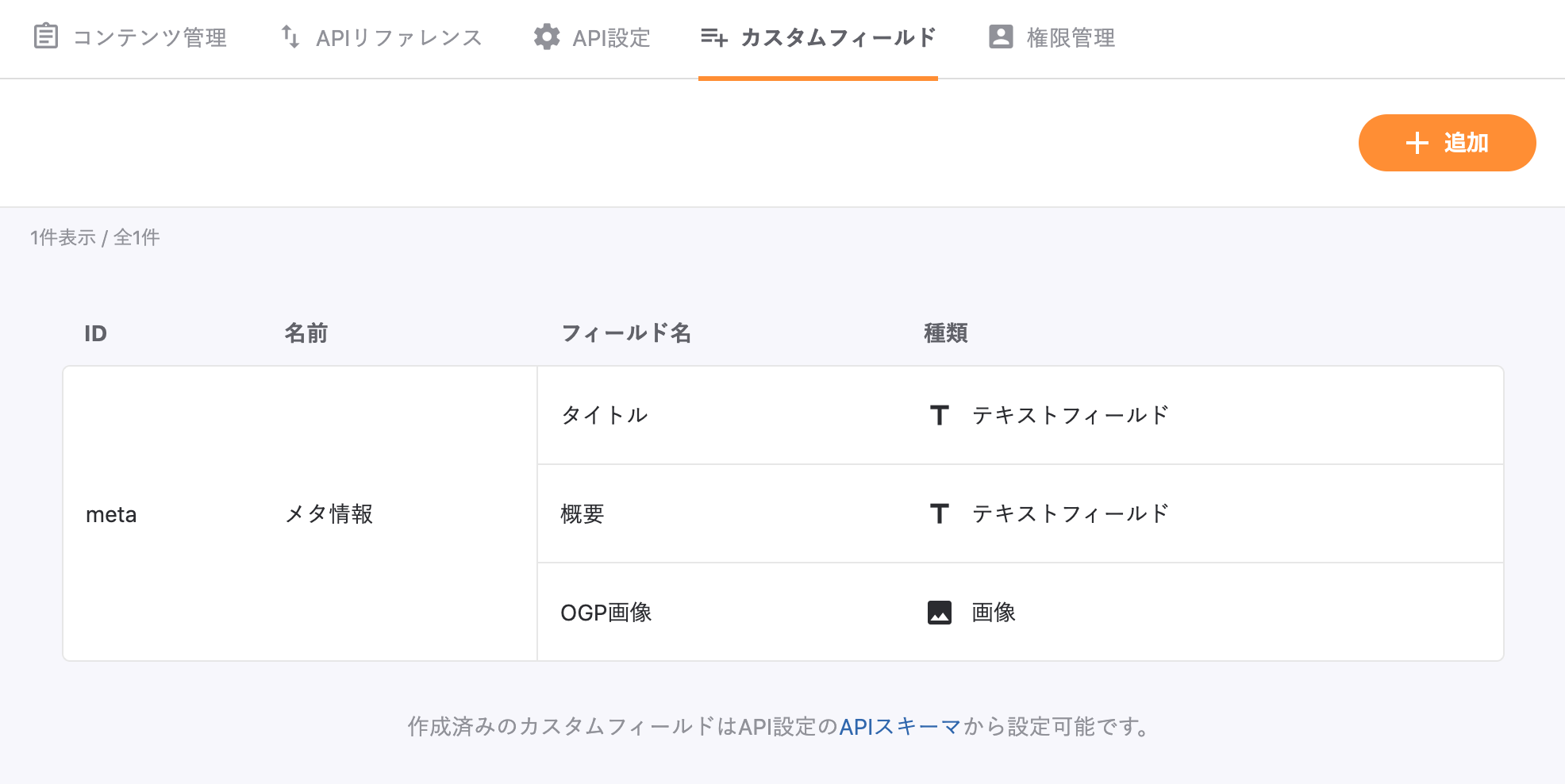Select the 権限管理 tab
The height and width of the screenshot is (784, 1565).
pos(1070,37)
